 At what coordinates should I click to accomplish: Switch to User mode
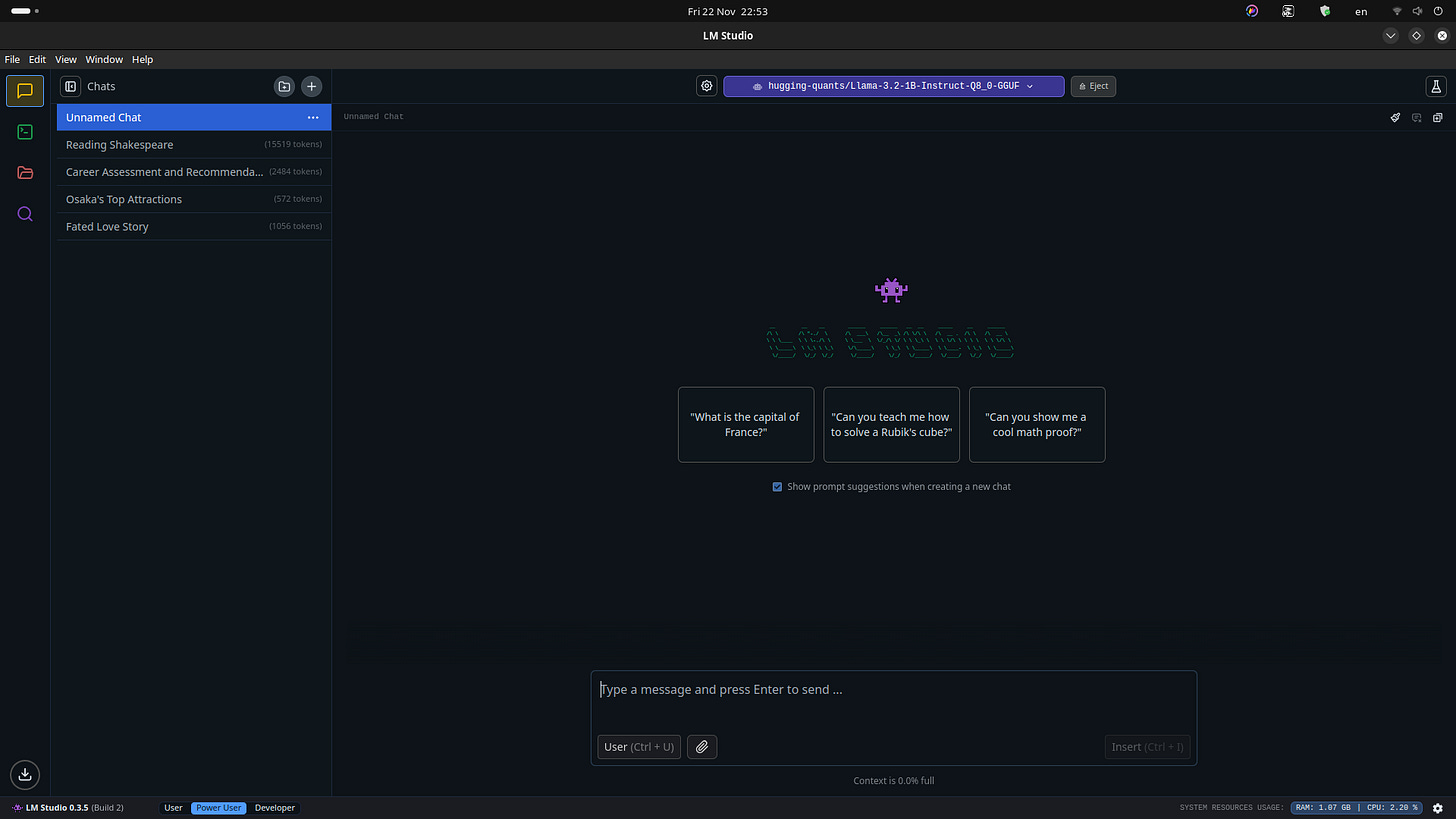(173, 808)
